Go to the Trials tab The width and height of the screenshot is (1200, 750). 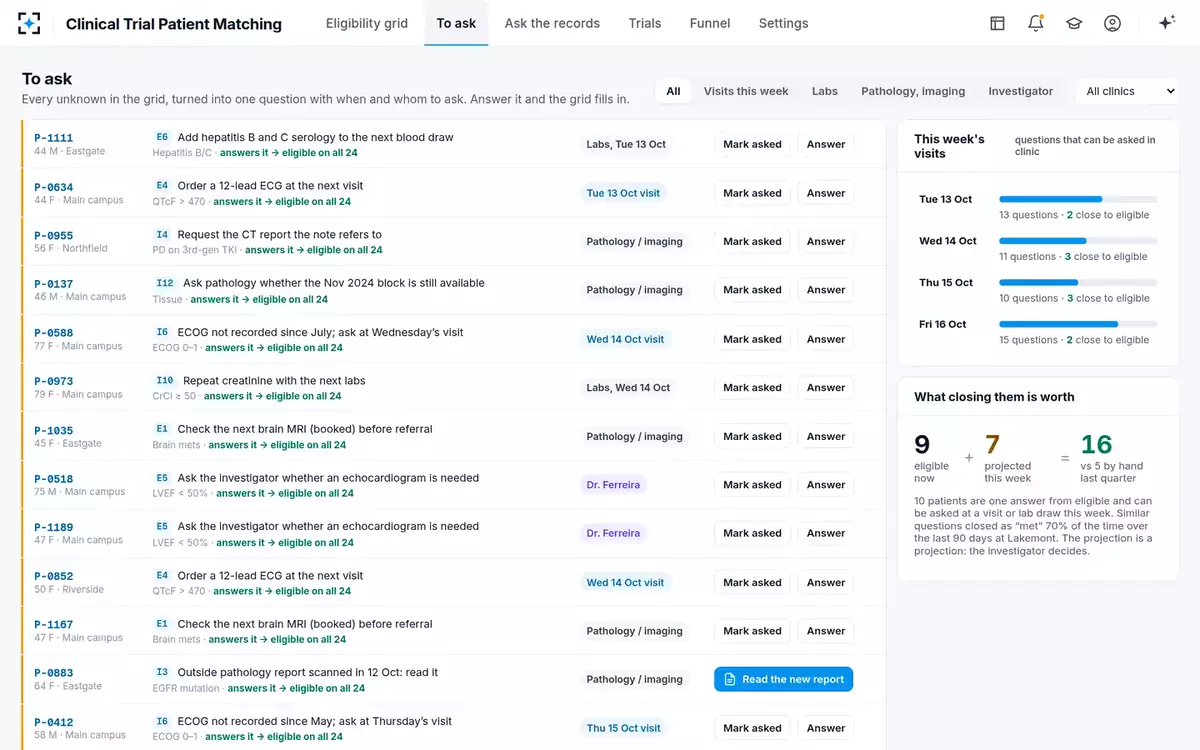pyautogui.click(x=645, y=23)
